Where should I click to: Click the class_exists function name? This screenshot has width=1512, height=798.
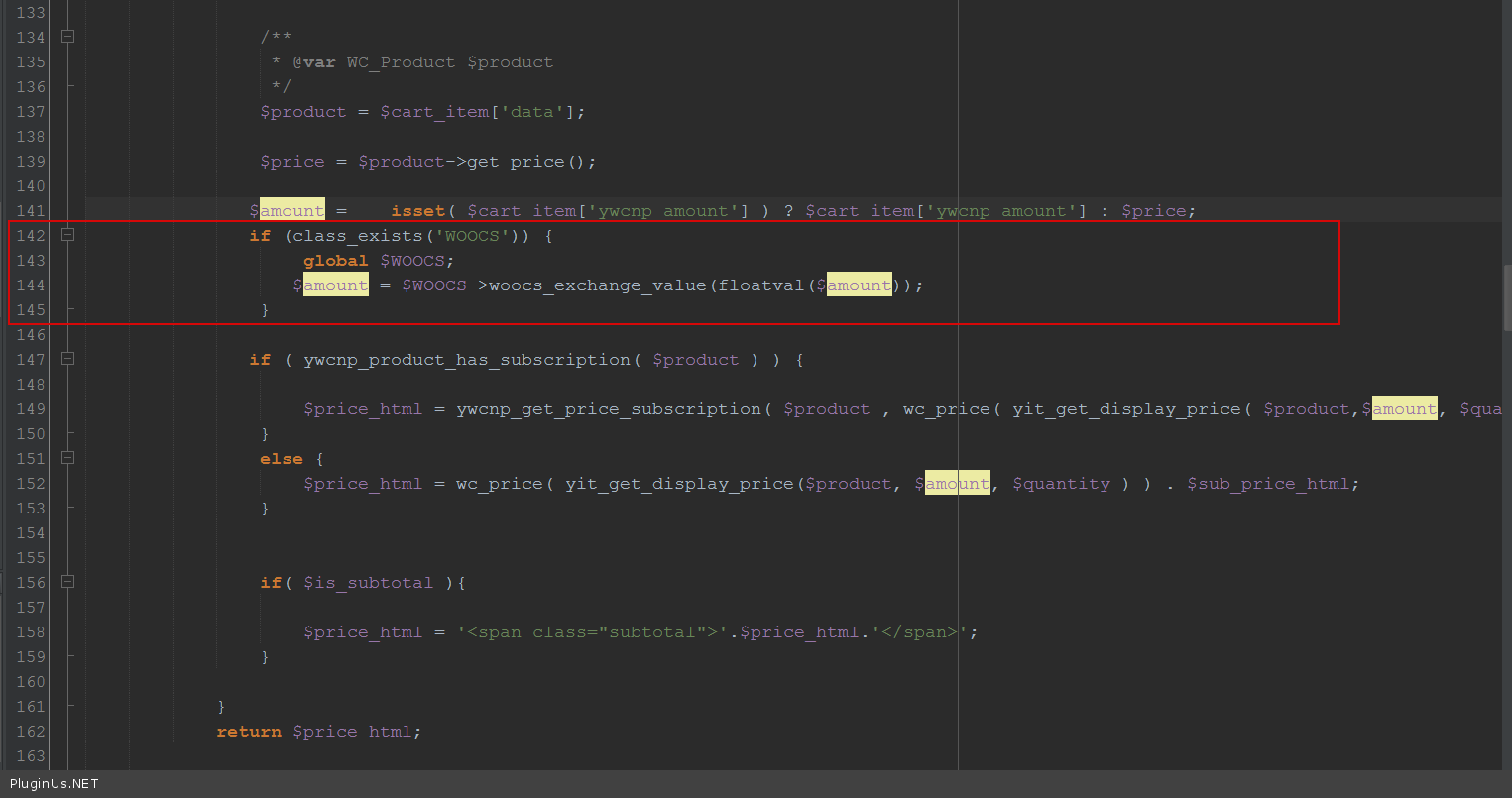pyautogui.click(x=358, y=236)
